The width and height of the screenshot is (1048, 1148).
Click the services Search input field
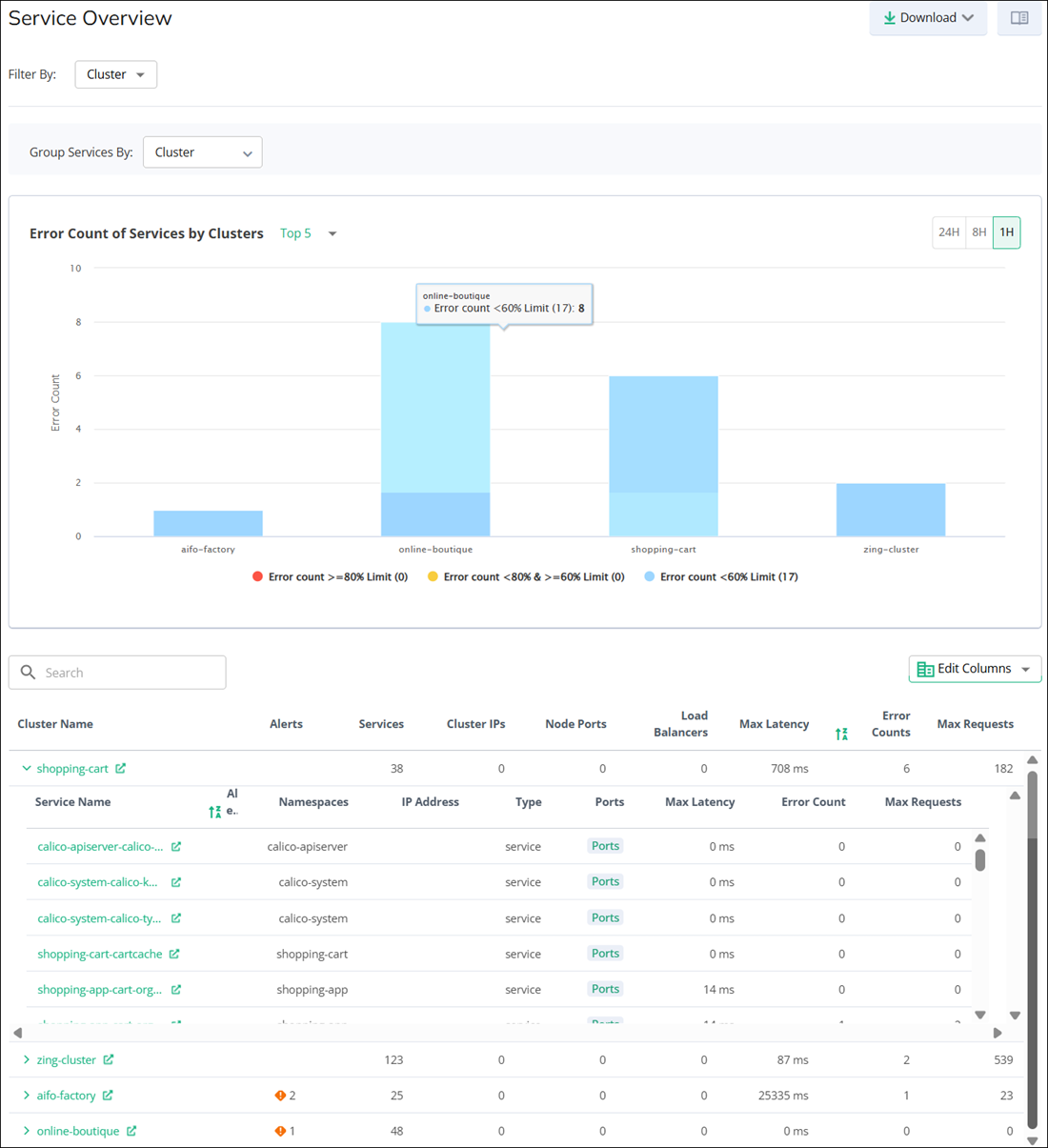(x=129, y=673)
